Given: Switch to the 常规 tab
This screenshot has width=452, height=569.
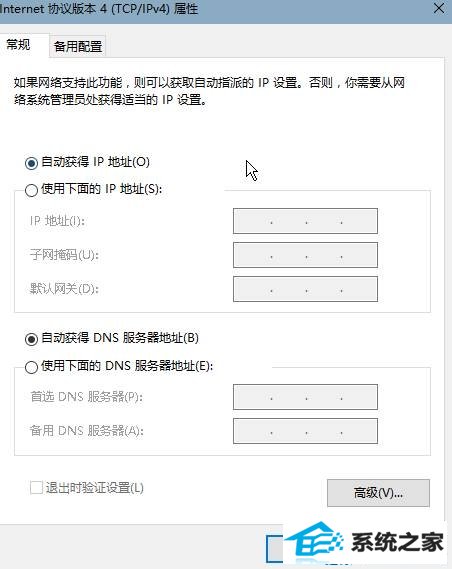Looking at the screenshot, I should coord(18,45).
